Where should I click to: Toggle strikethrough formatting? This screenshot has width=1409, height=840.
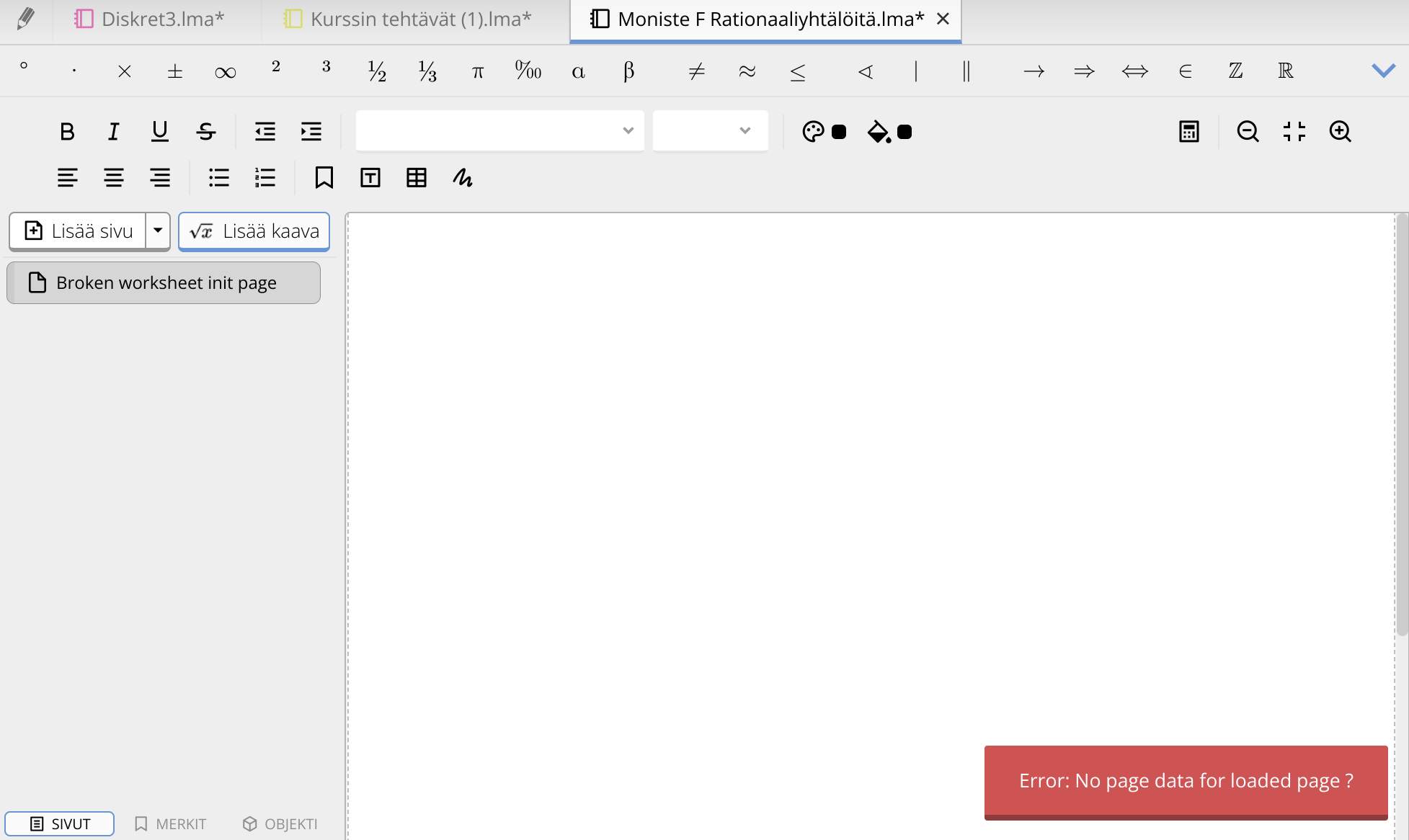click(x=206, y=132)
